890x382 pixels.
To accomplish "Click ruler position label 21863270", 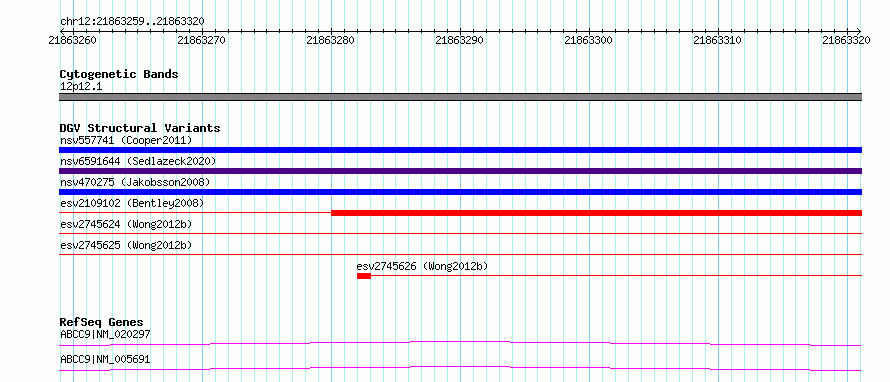I will 201,40.
